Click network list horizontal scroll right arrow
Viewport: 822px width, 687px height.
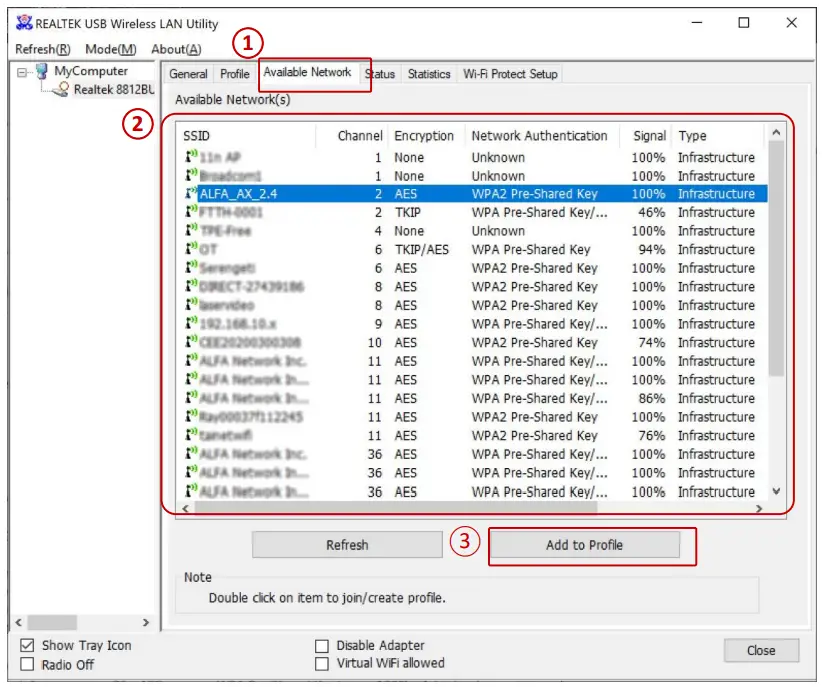(759, 508)
